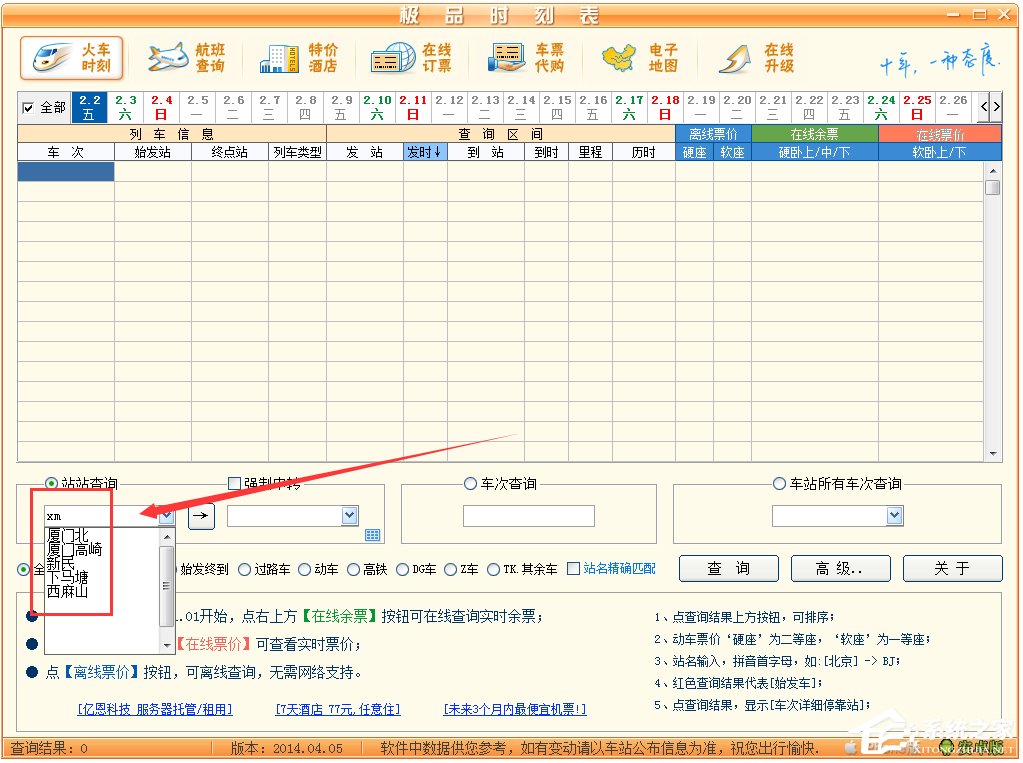The height and width of the screenshot is (763, 1023).
Task: Expand the destination station dropdown
Action: [350, 516]
